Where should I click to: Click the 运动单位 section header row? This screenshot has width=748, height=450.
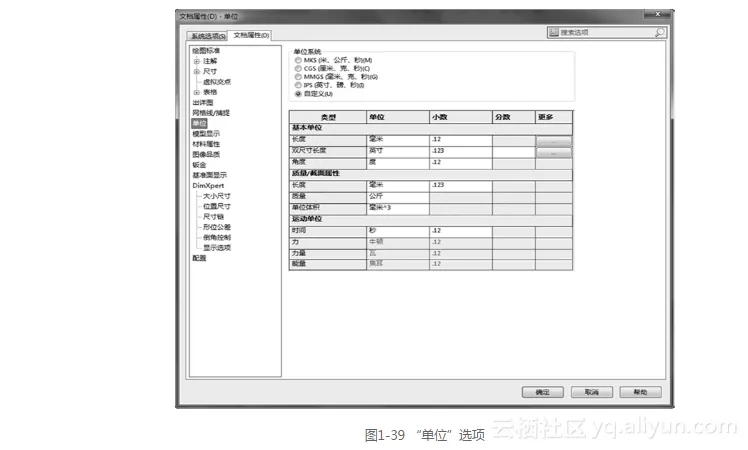[431, 219]
